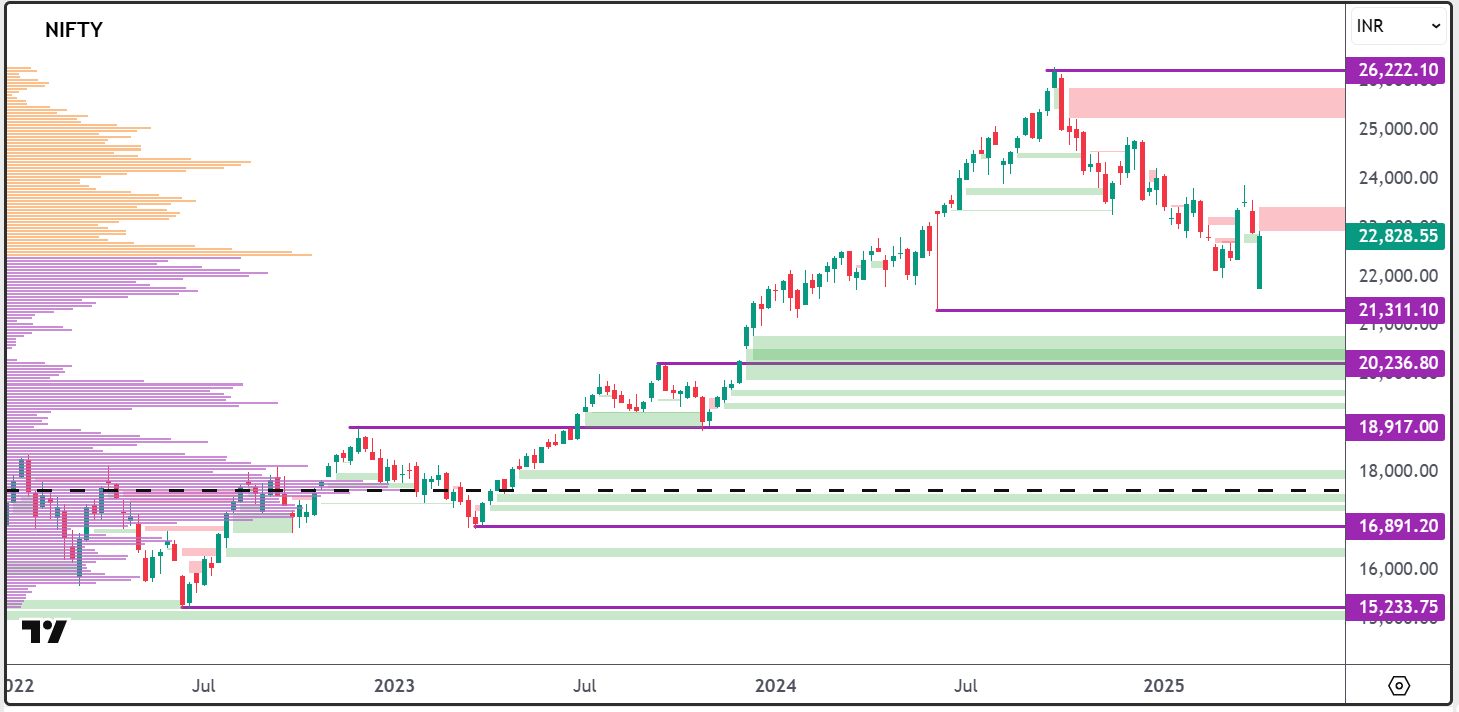Select the current price label 22,828.55

pos(1398,236)
